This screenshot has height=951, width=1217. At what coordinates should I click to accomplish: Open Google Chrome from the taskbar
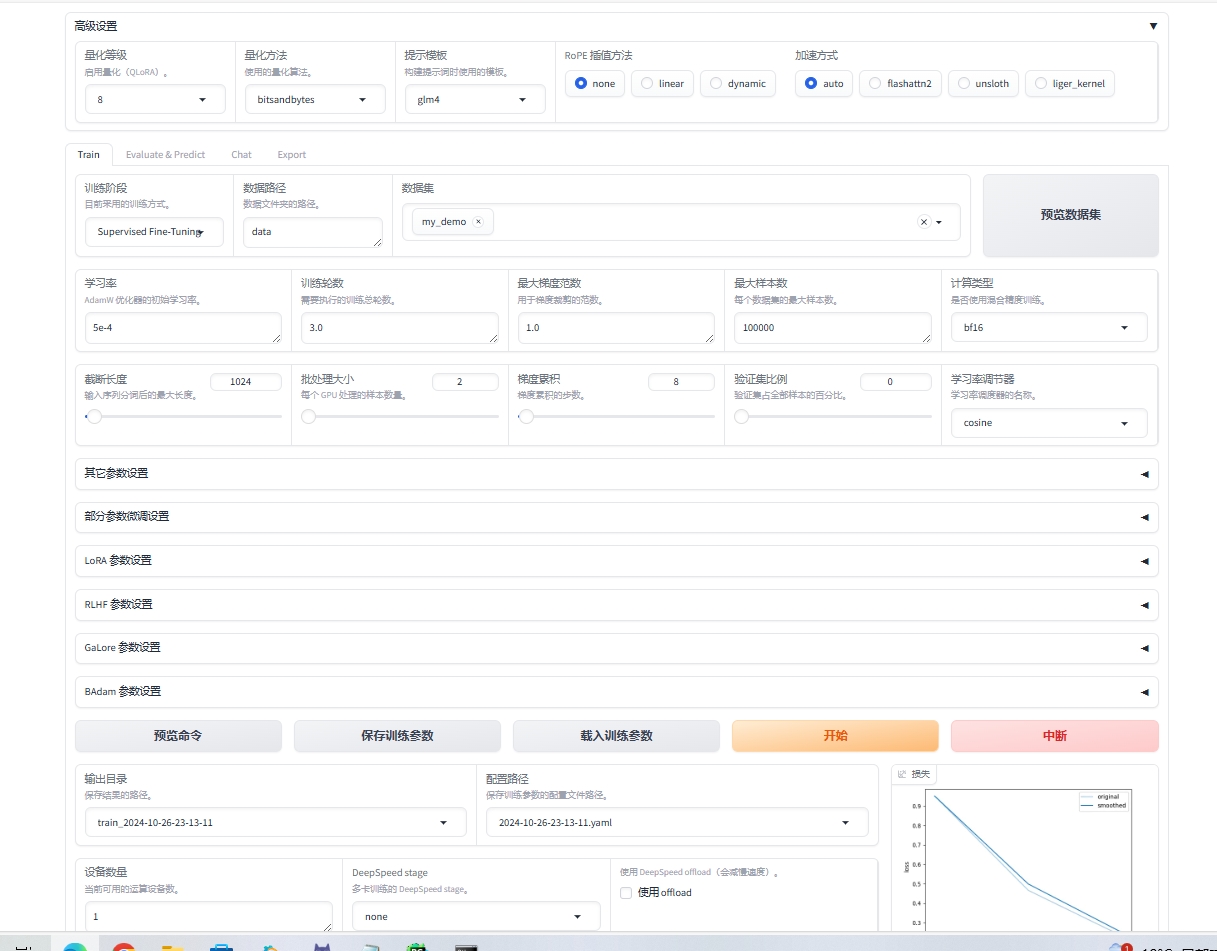124,947
